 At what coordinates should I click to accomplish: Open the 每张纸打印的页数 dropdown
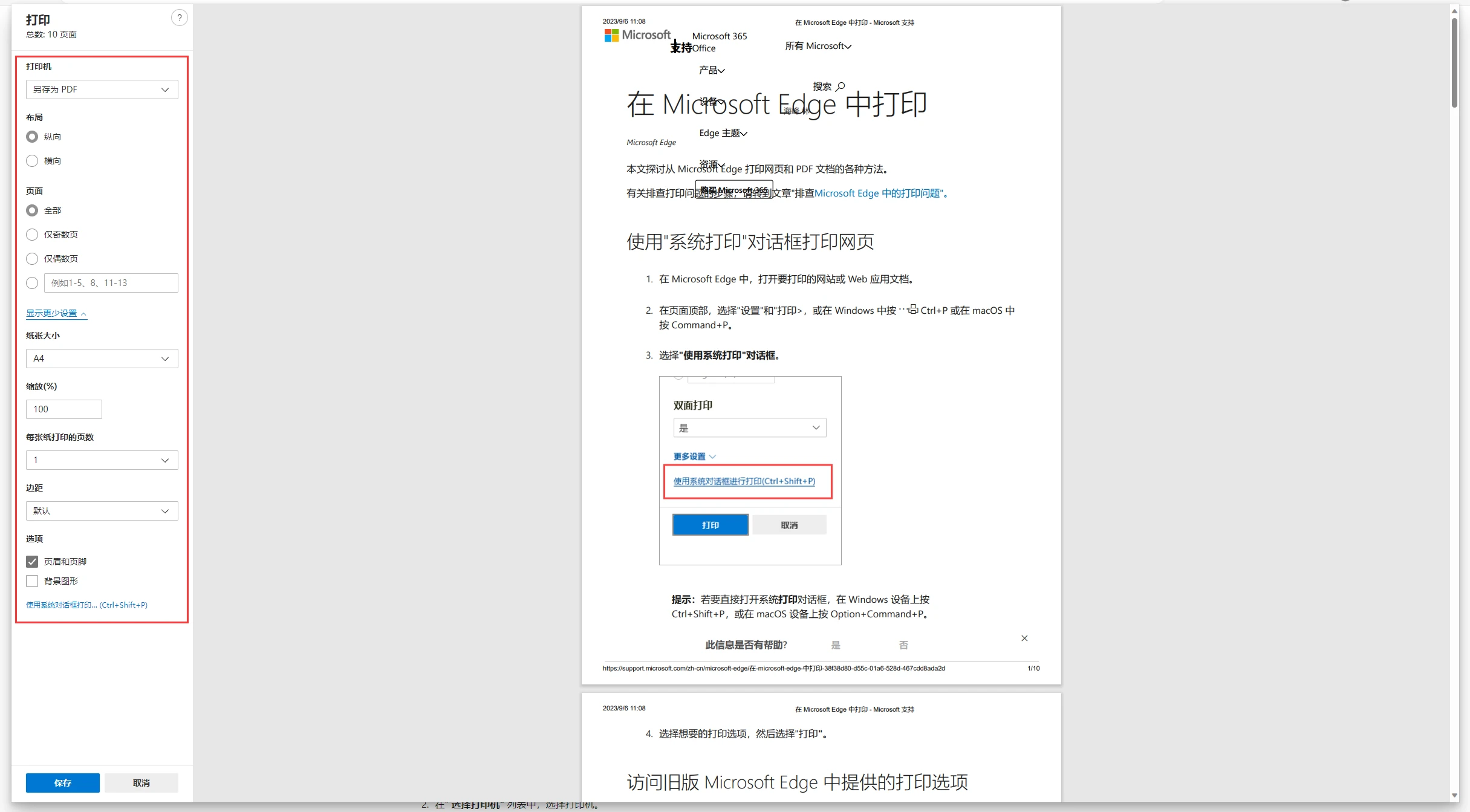[x=102, y=460]
